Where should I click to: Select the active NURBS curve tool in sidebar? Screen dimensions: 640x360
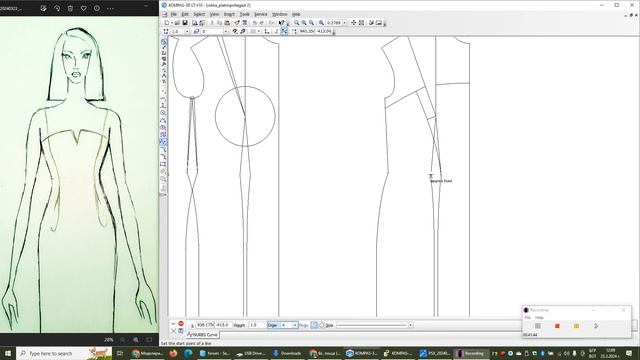164,142
